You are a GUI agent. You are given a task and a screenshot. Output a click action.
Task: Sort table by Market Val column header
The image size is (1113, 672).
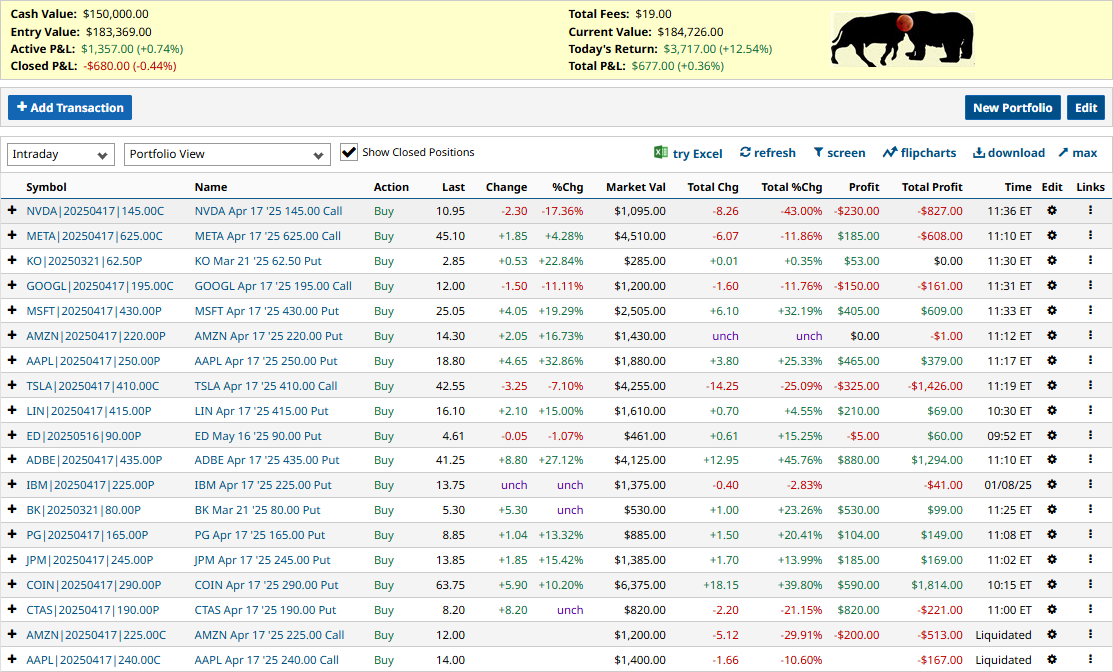click(635, 187)
